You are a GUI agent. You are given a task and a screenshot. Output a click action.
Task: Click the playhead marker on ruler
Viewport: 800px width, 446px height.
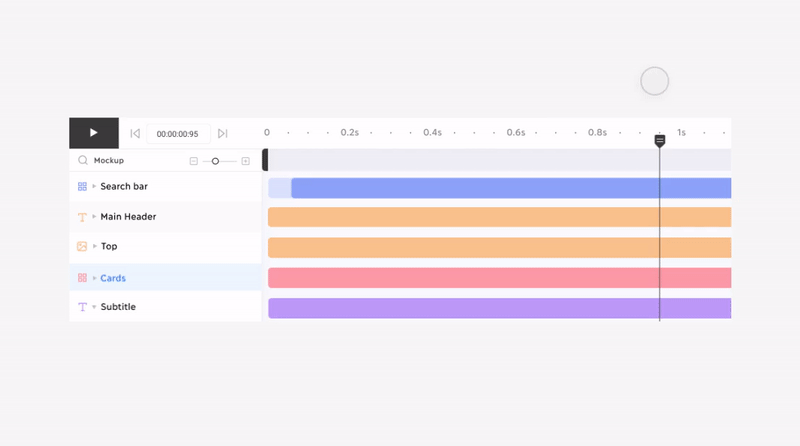point(660,140)
